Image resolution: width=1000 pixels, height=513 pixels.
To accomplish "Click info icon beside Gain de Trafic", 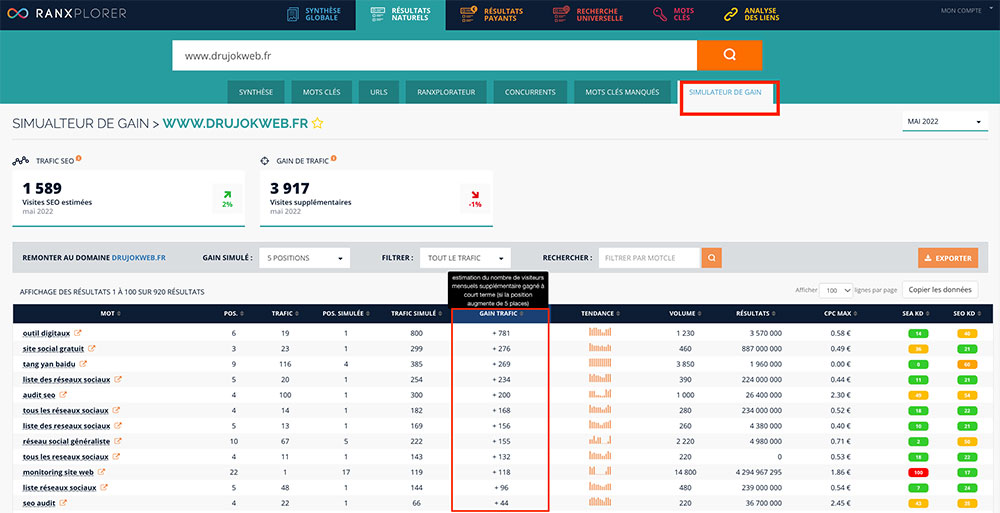I will (334, 158).
